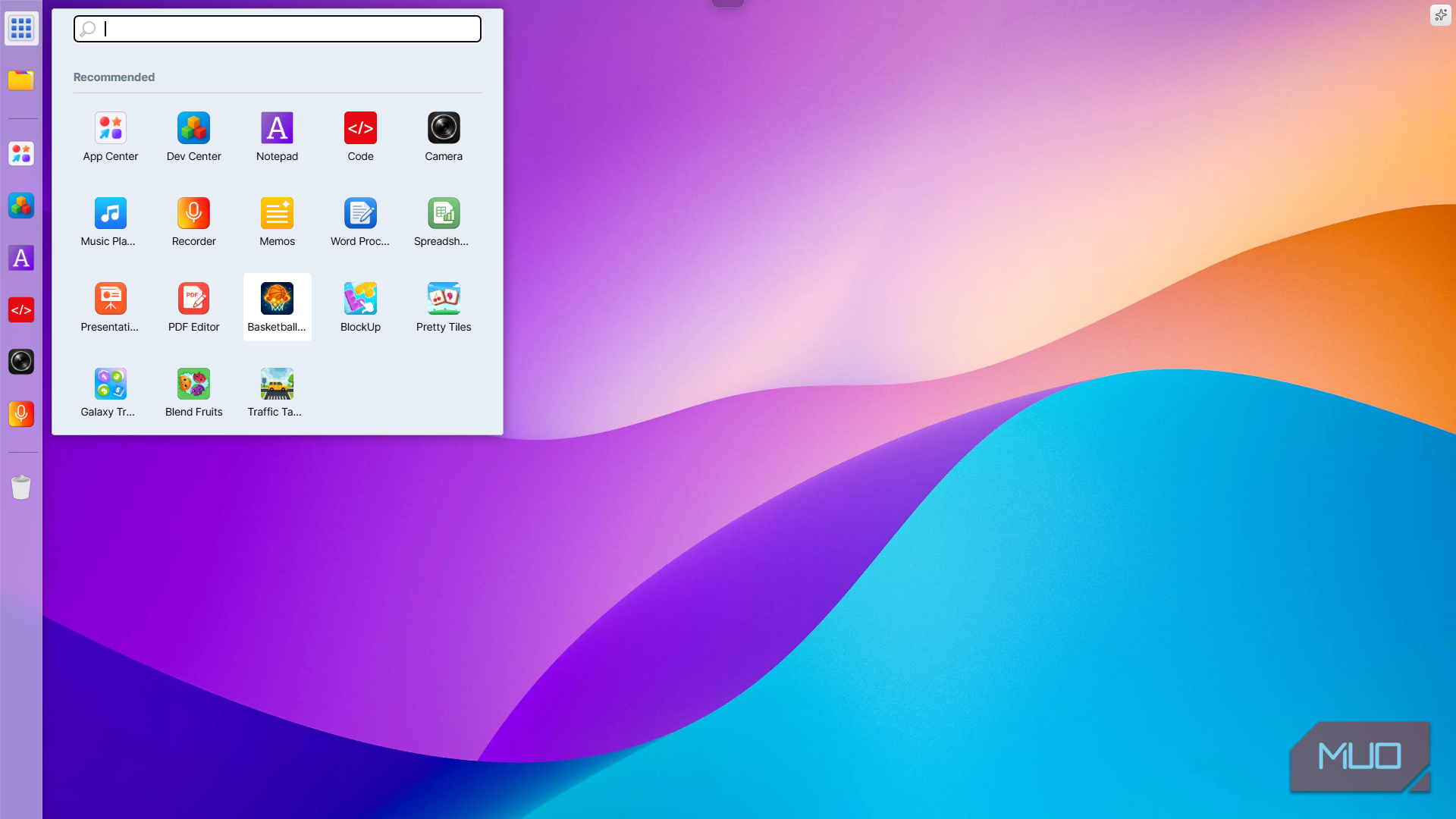Viewport: 1456px width, 819px height.
Task: Launch Notepad from the dock
Action: point(21,258)
